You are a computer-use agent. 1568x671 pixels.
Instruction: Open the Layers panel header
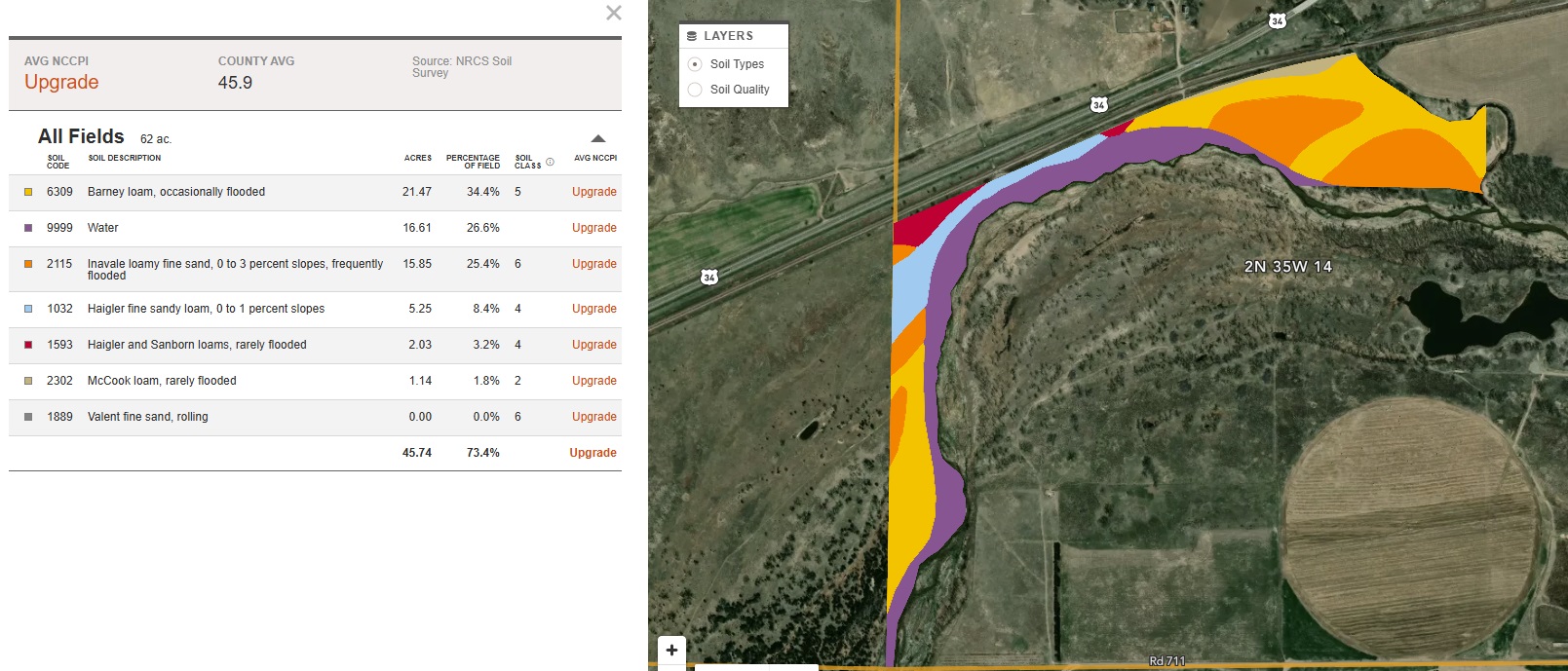tap(728, 36)
